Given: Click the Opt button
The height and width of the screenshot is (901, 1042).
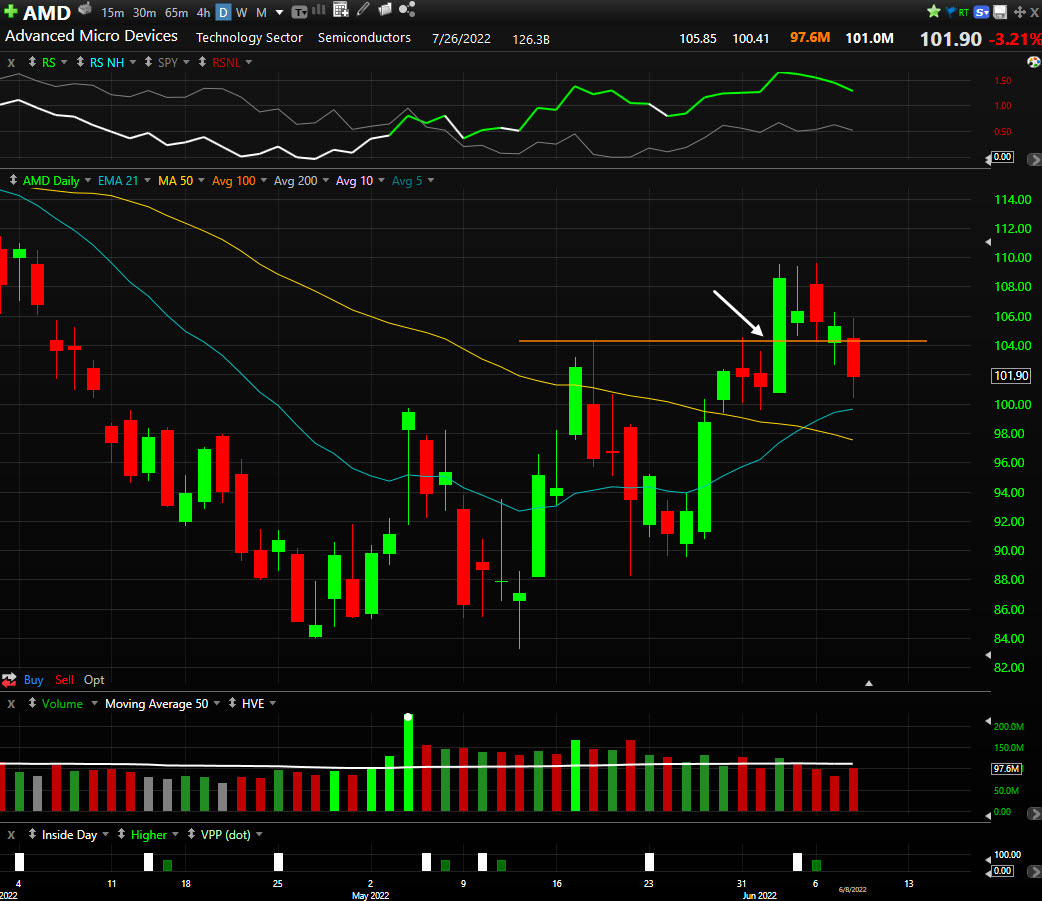Looking at the screenshot, I should pos(94,680).
